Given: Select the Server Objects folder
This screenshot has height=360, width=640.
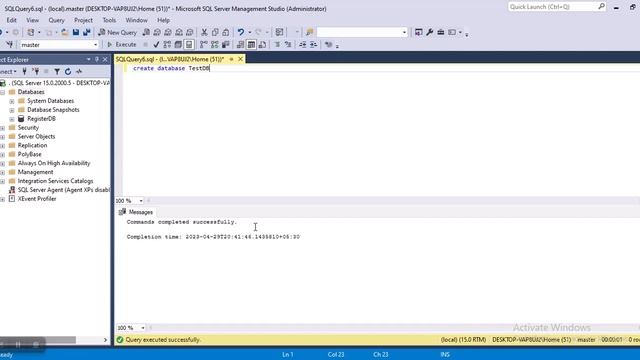Looking at the screenshot, I should 36,137.
